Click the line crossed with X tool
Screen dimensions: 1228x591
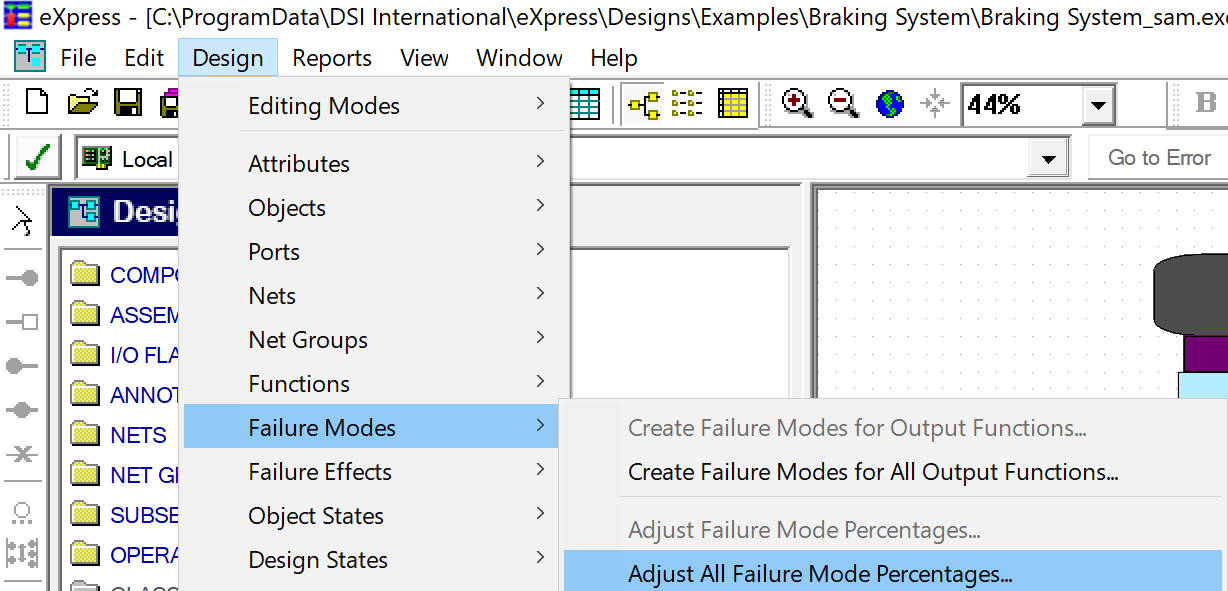coord(22,454)
